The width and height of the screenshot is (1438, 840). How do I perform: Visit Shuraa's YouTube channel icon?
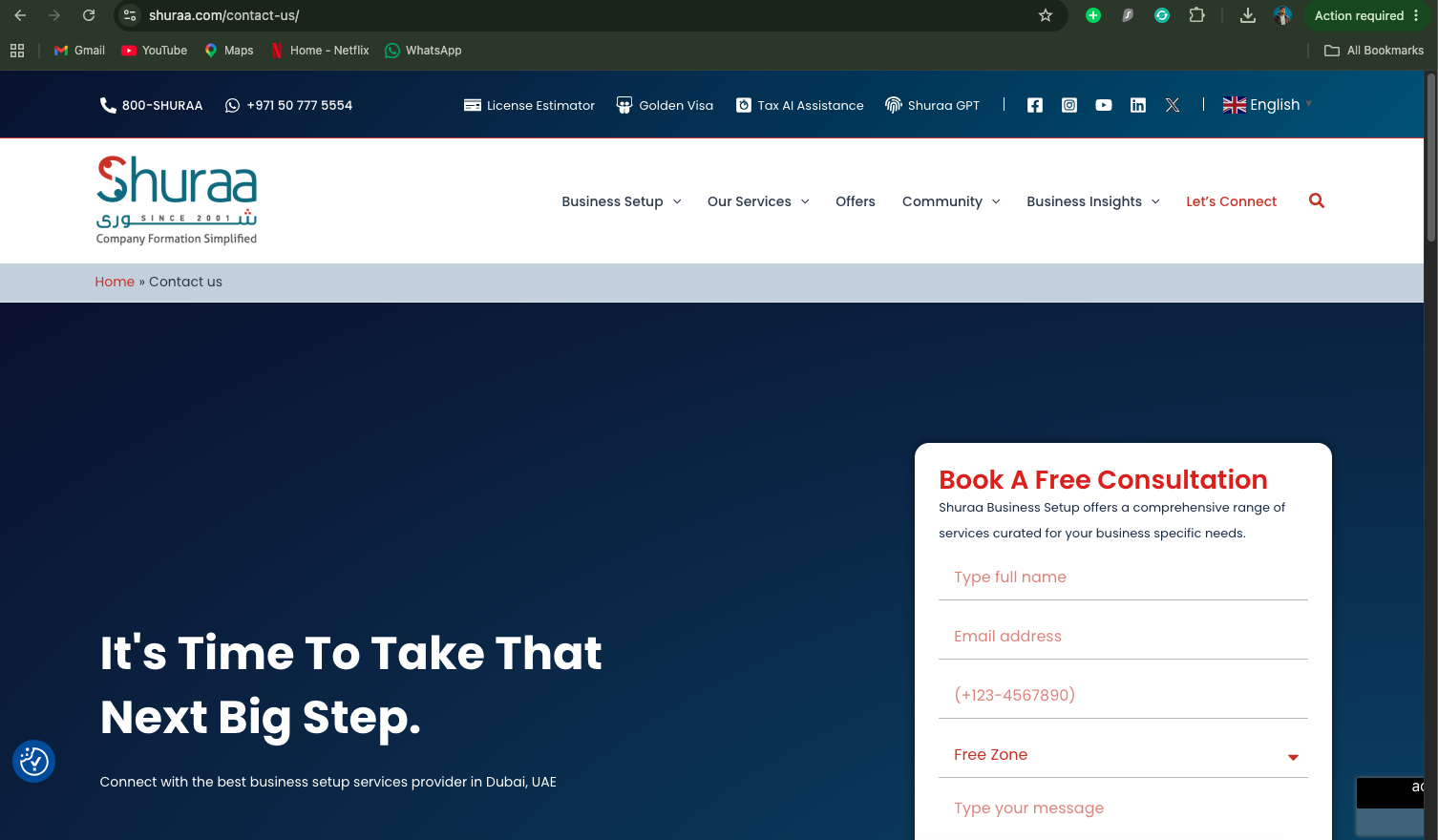tap(1104, 105)
